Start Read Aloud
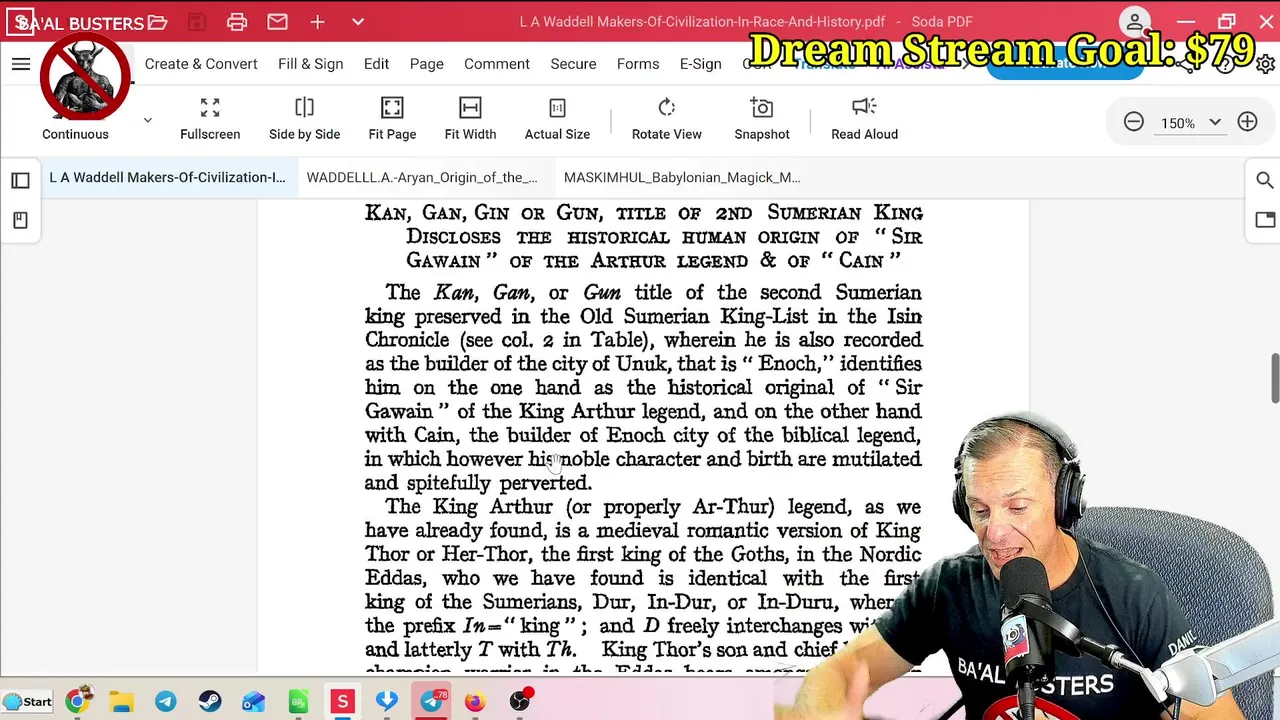 pos(864,118)
